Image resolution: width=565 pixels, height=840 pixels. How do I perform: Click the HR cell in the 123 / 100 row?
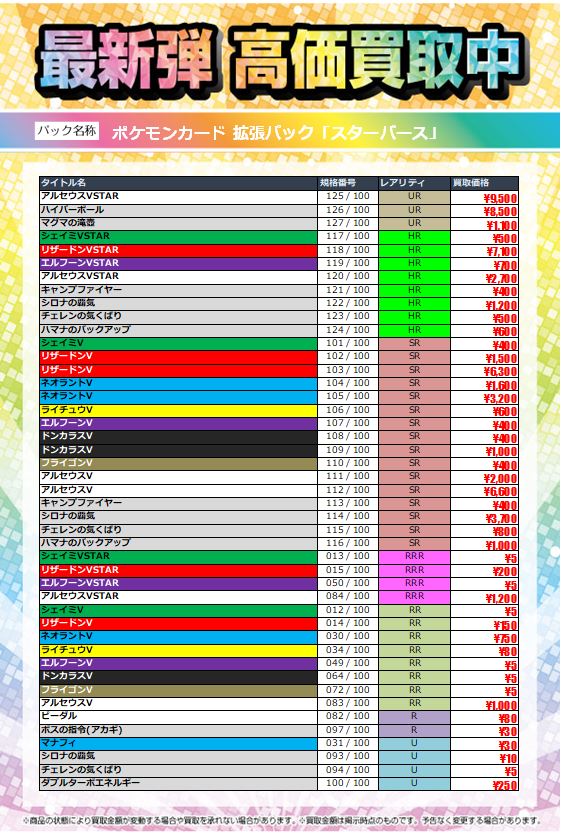[x=415, y=316]
